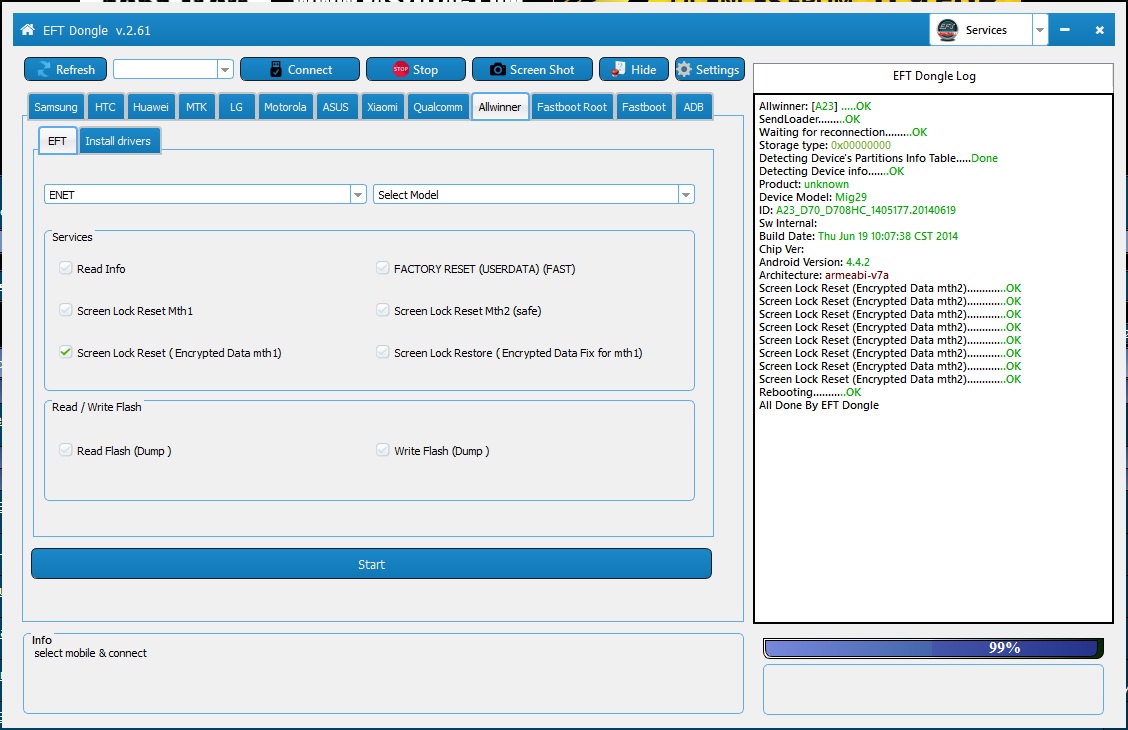
Task: Select the ASUS tab
Action: [335, 106]
